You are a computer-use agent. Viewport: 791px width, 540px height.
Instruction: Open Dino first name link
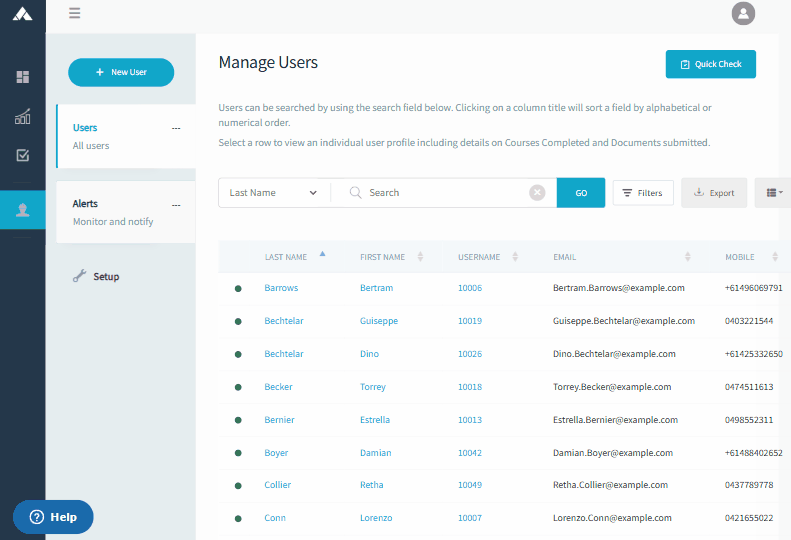click(x=369, y=354)
